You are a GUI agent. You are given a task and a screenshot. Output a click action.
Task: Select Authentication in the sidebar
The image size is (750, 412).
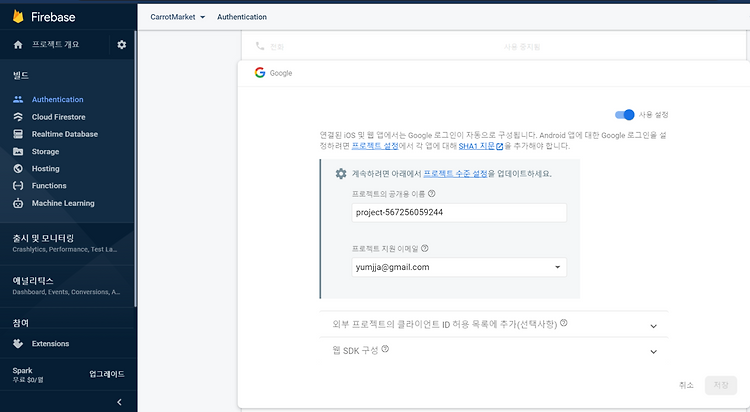57,100
